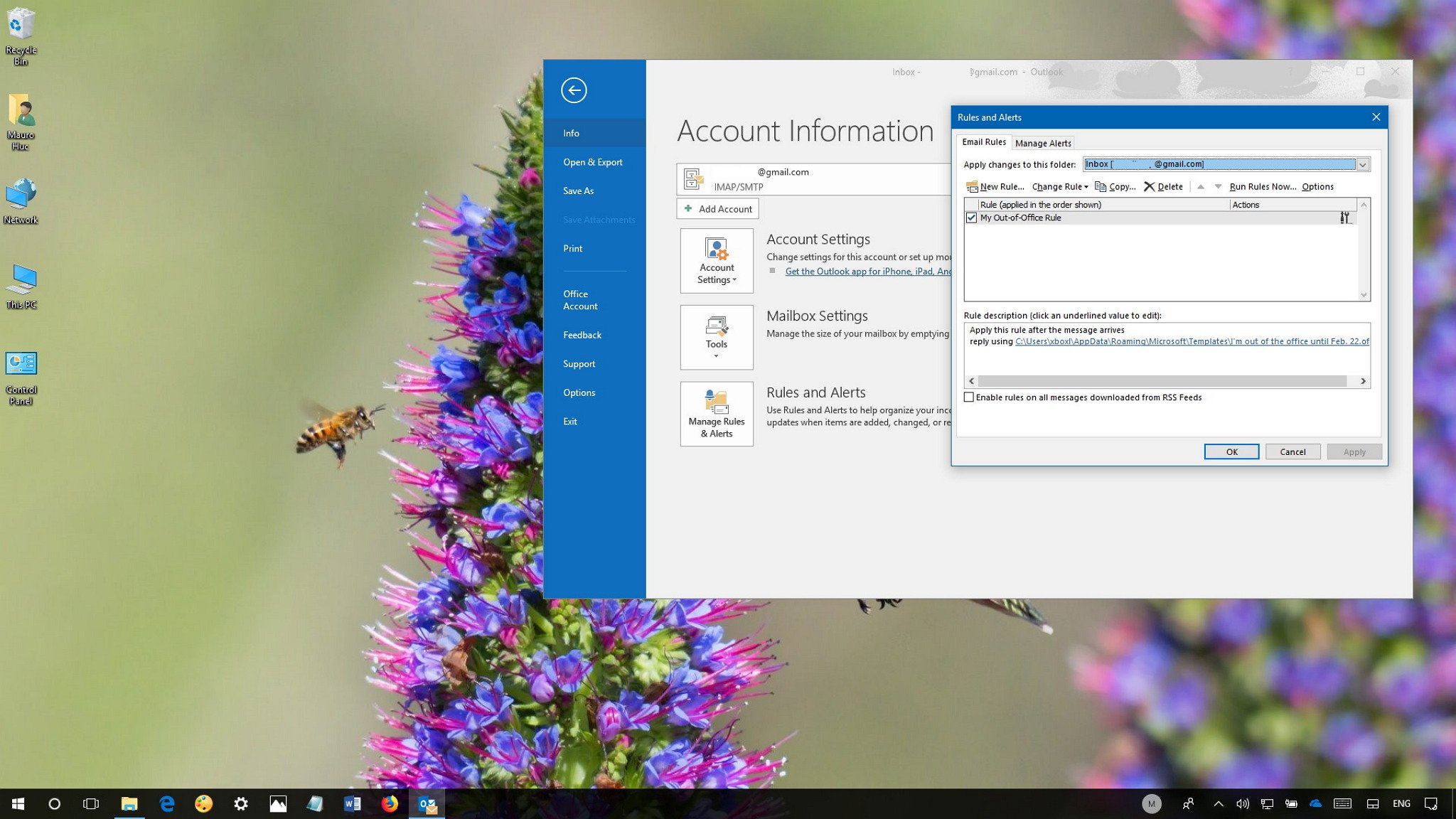This screenshot has height=819, width=1456.
Task: Select Info in backstage menu
Action: (594, 133)
